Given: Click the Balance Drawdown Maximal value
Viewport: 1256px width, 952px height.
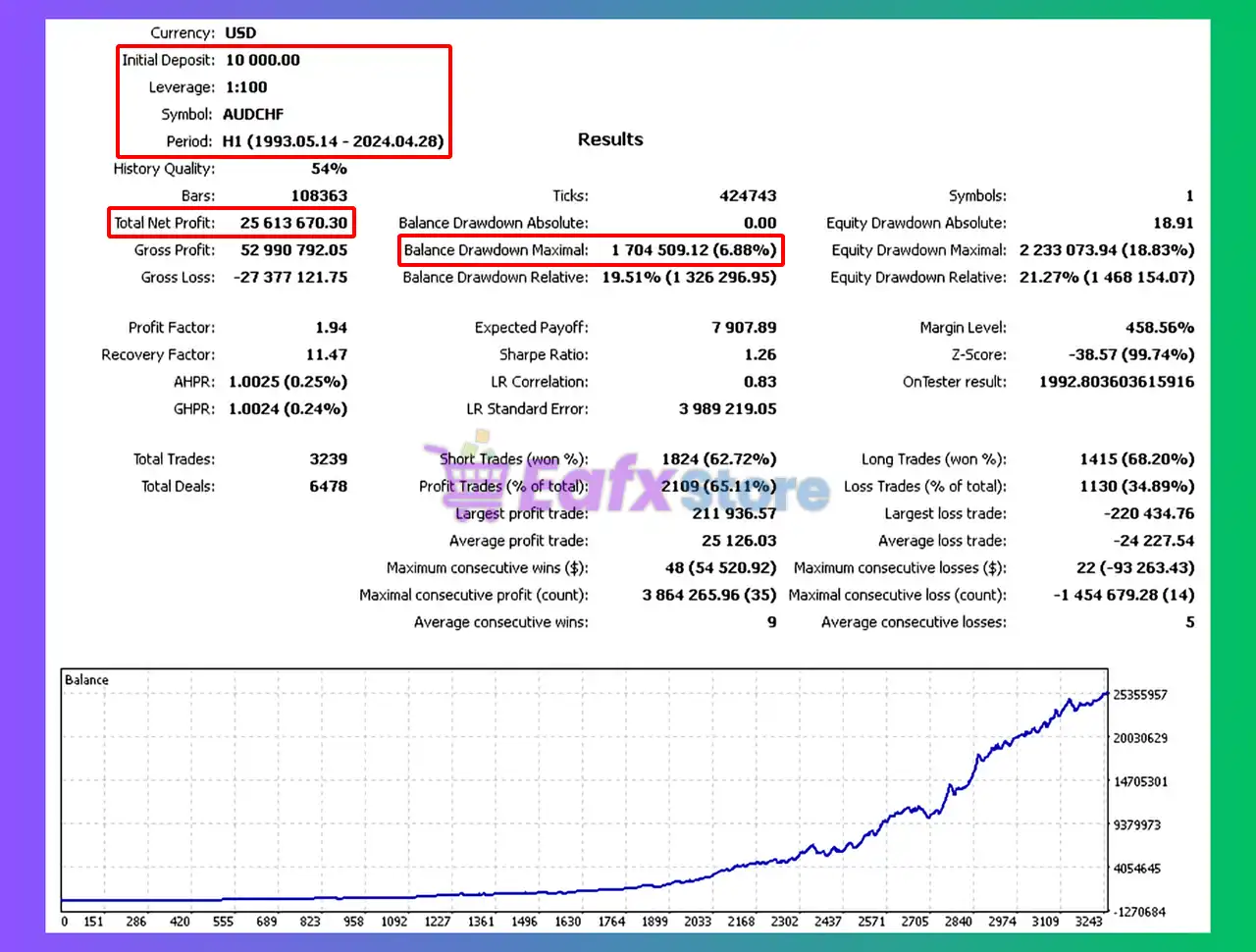Looking at the screenshot, I should [694, 250].
